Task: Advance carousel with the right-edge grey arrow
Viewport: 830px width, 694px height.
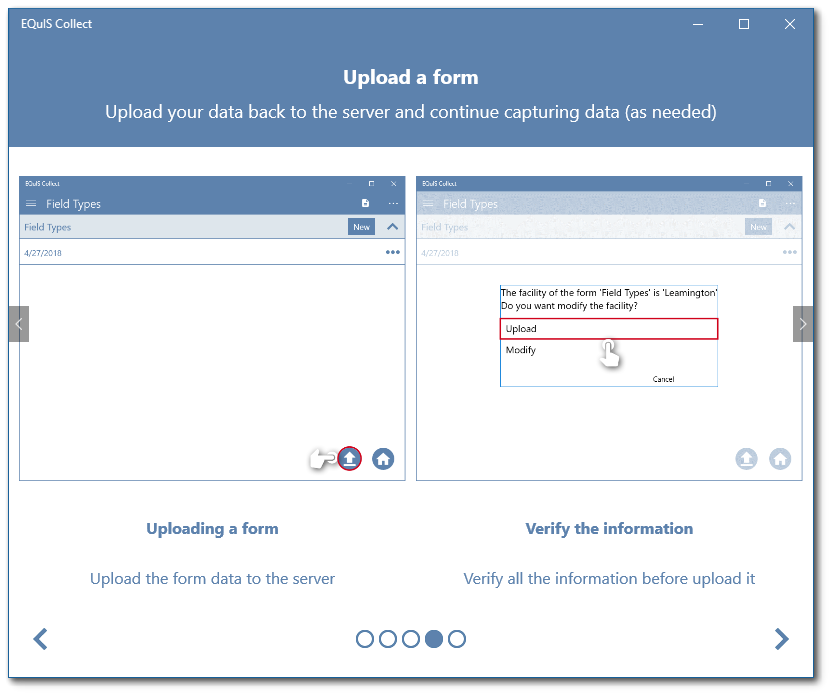Action: tap(802, 324)
